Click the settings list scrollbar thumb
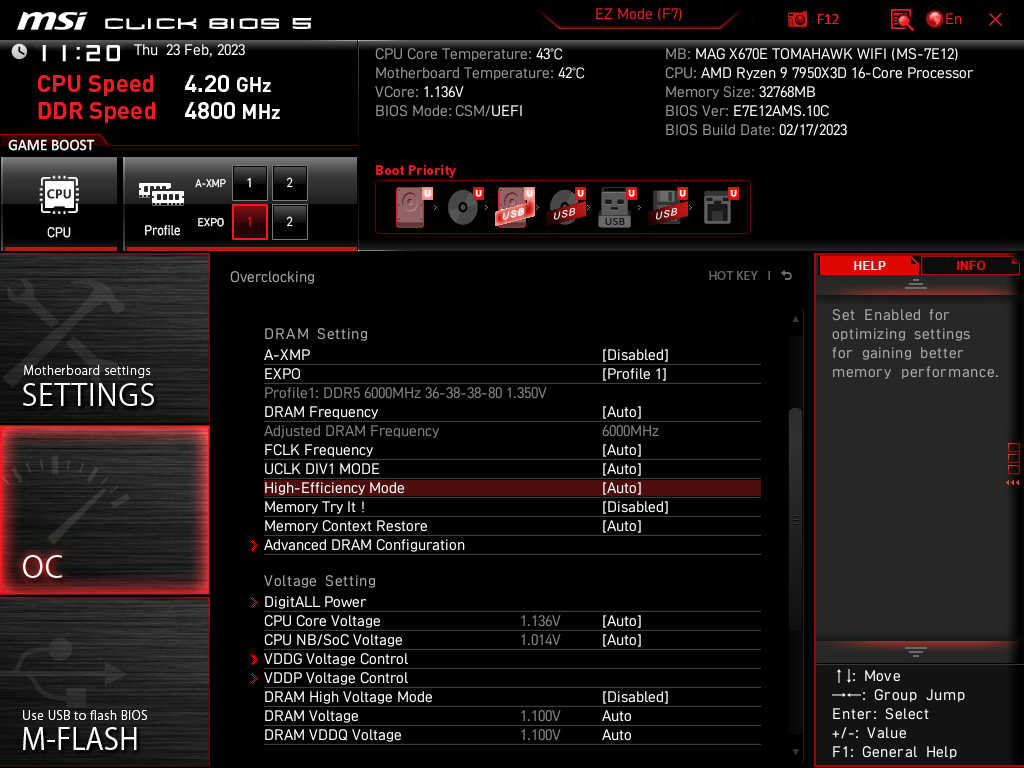The width and height of the screenshot is (1024, 768). [795, 519]
